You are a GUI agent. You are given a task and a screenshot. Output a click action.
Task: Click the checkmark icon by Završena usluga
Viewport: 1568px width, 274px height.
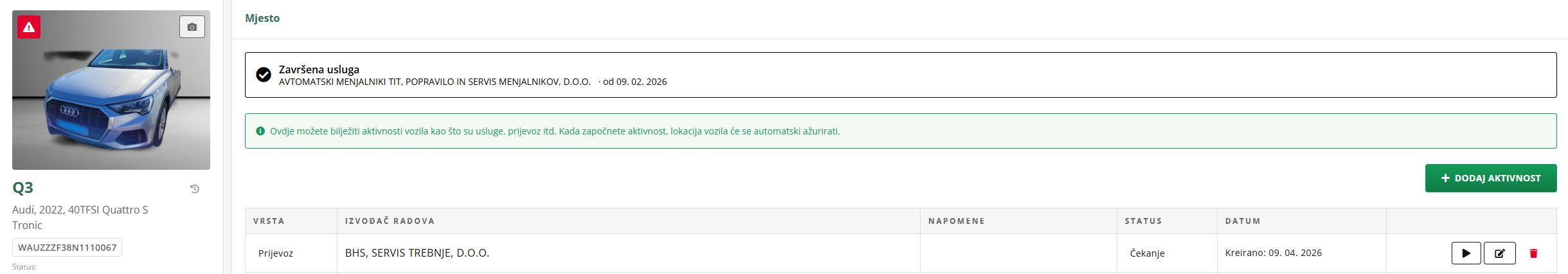(264, 75)
